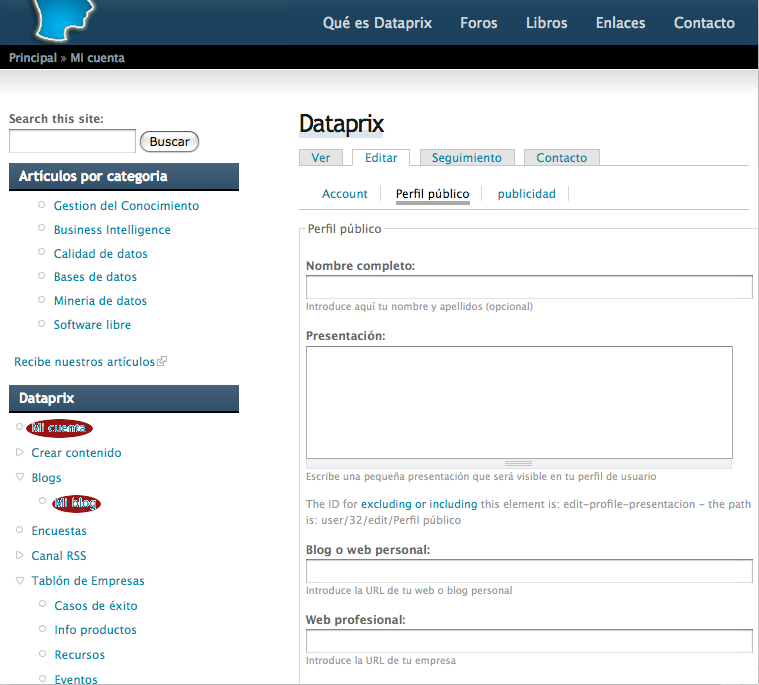Open the Blogs menu link
Image resolution: width=759 pixels, height=685 pixels.
46,478
